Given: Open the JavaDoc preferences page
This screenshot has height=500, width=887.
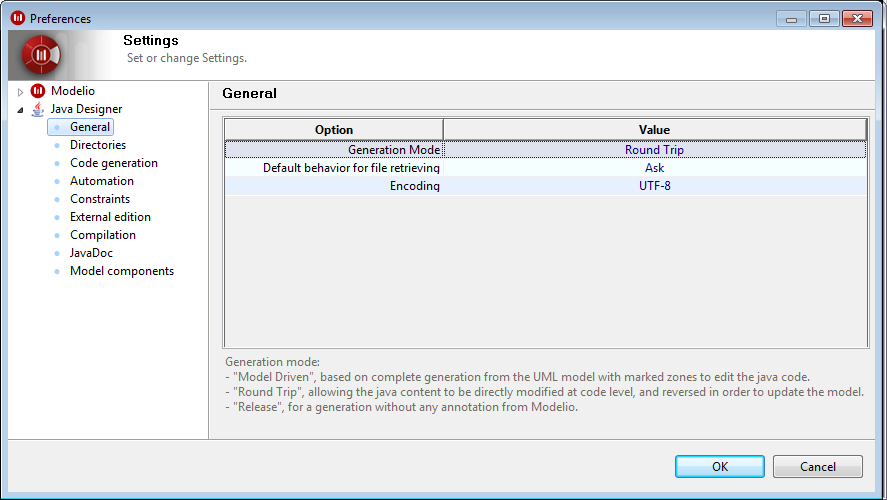Looking at the screenshot, I should tap(91, 253).
